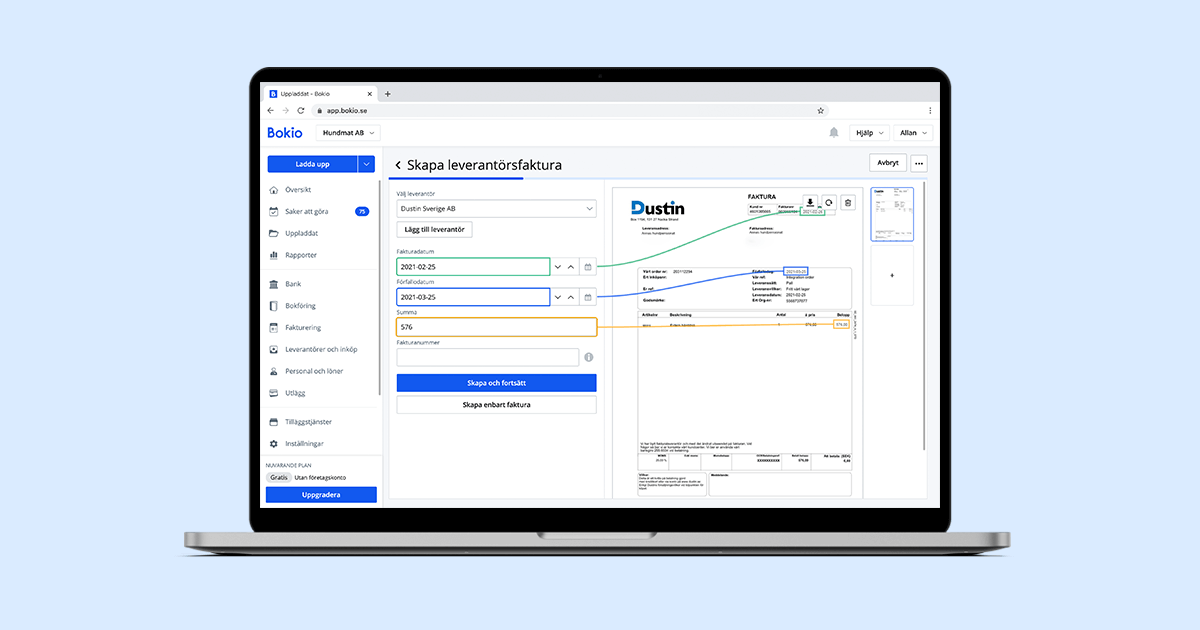The height and width of the screenshot is (630, 1200).
Task: Expand the Ladda upp split-button arrow
Action: (x=366, y=164)
